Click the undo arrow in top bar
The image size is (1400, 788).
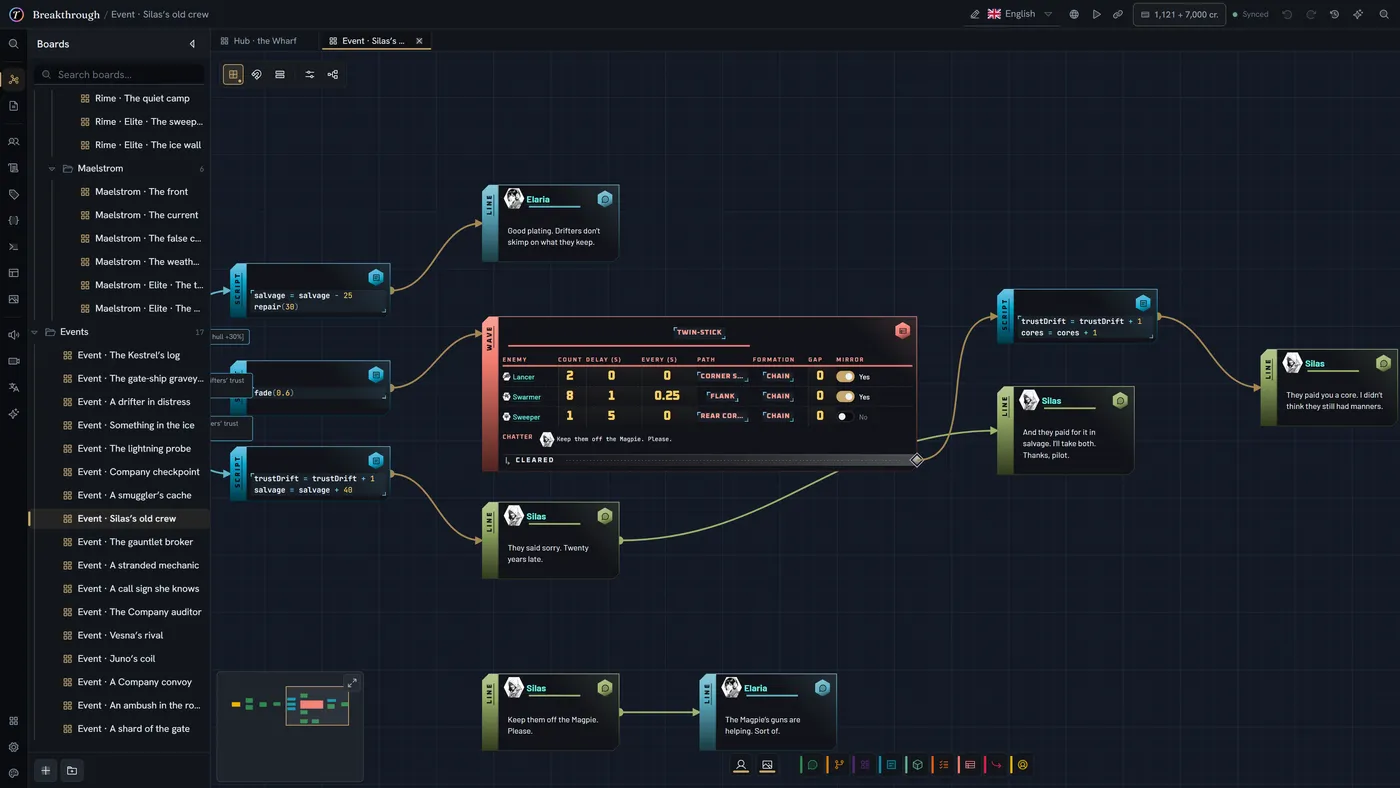click(x=1287, y=15)
